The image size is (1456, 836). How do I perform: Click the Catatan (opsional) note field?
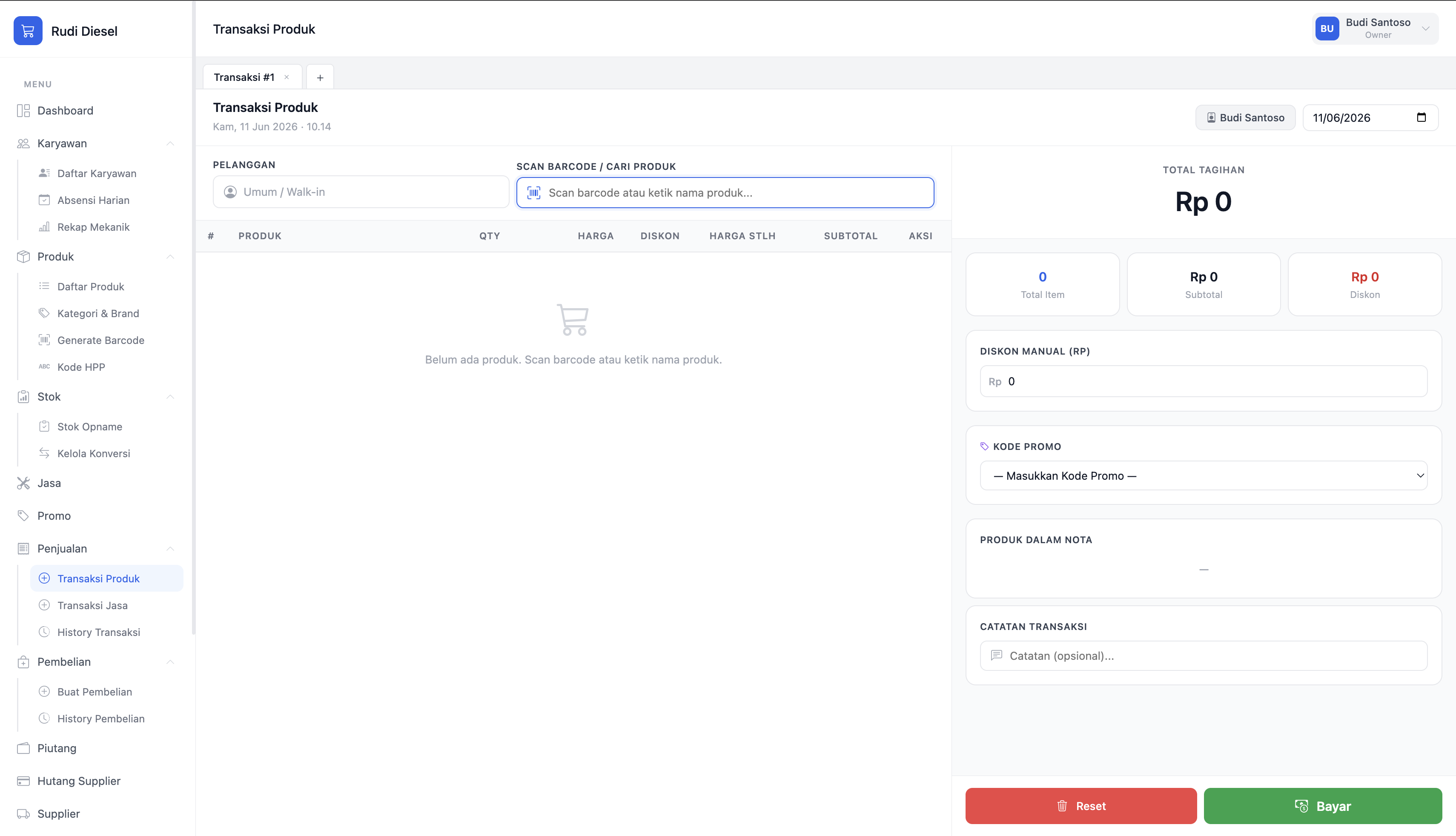(x=1204, y=656)
